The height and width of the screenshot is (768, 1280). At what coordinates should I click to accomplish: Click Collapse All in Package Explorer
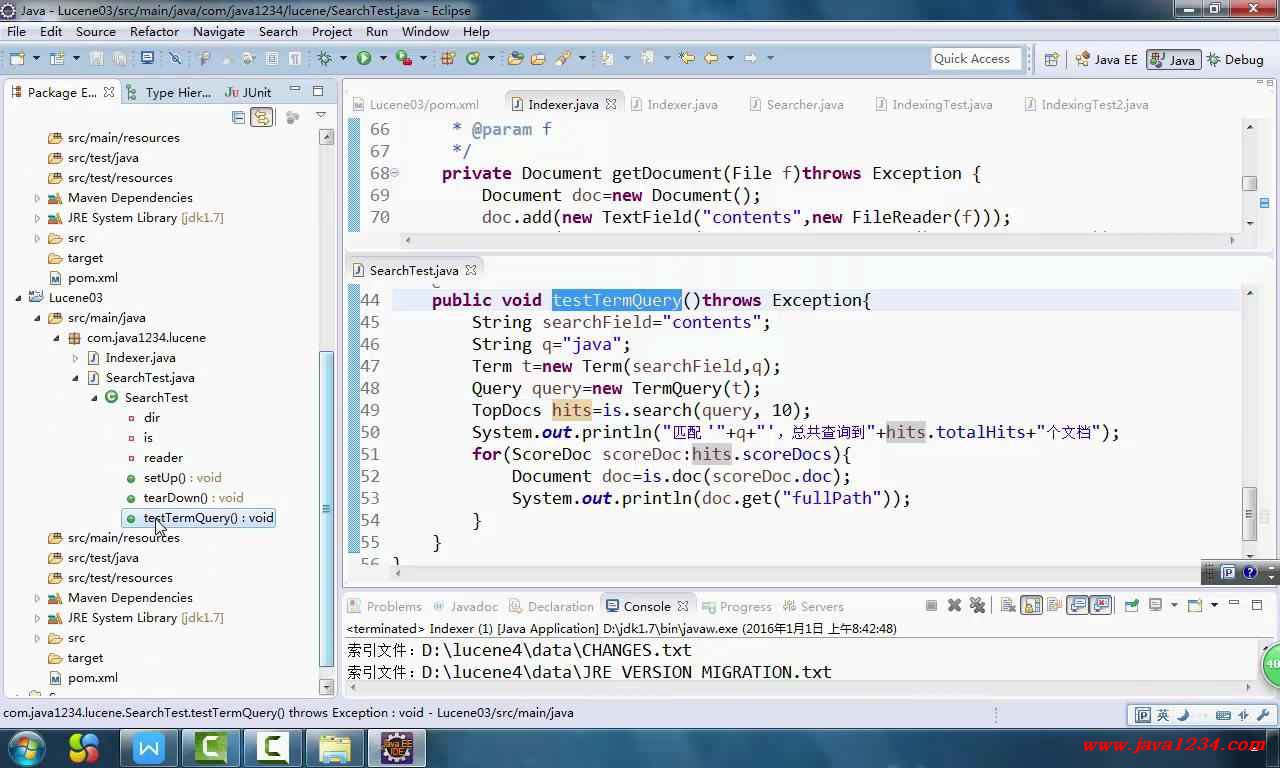click(x=238, y=117)
